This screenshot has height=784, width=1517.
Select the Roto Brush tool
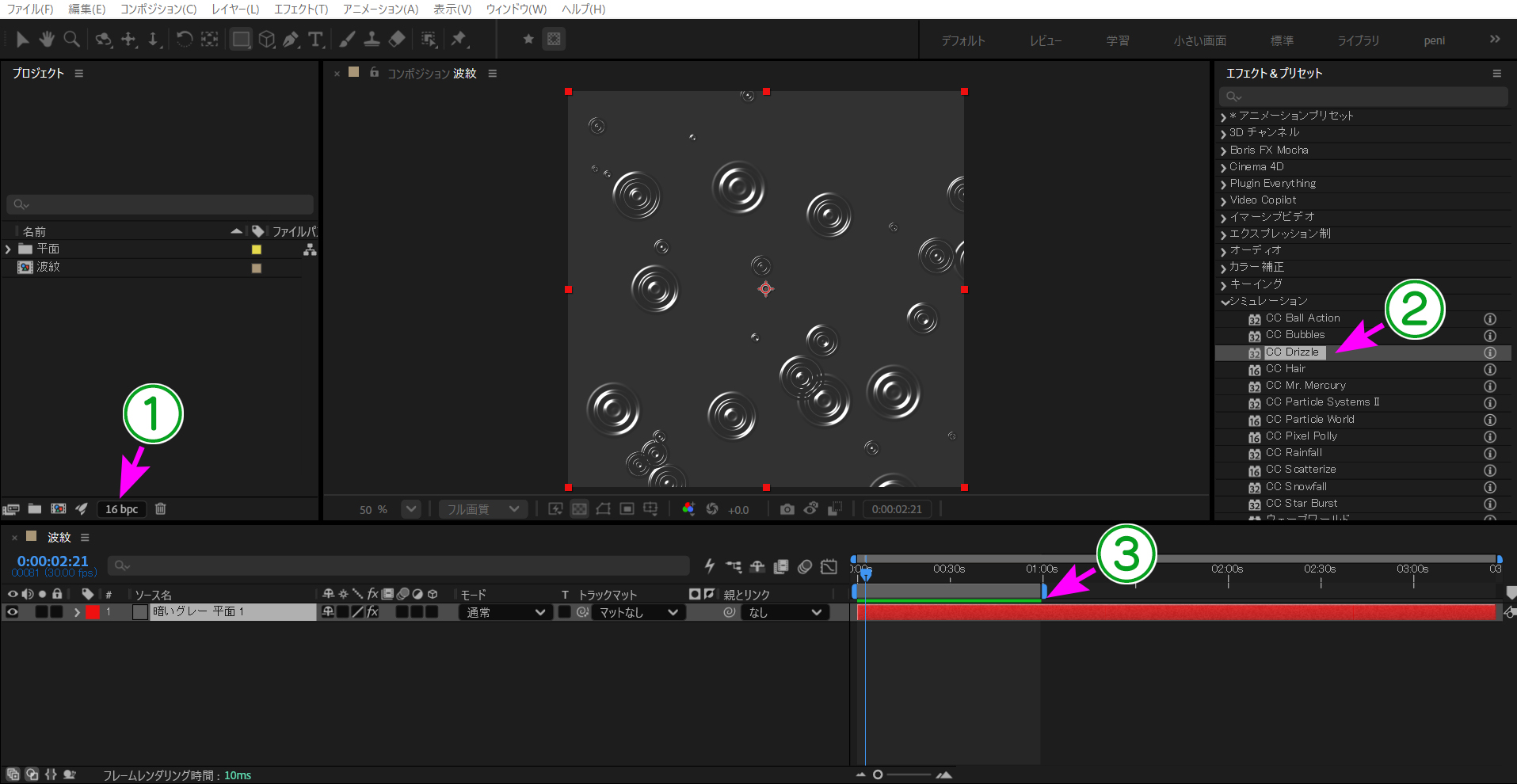click(429, 39)
